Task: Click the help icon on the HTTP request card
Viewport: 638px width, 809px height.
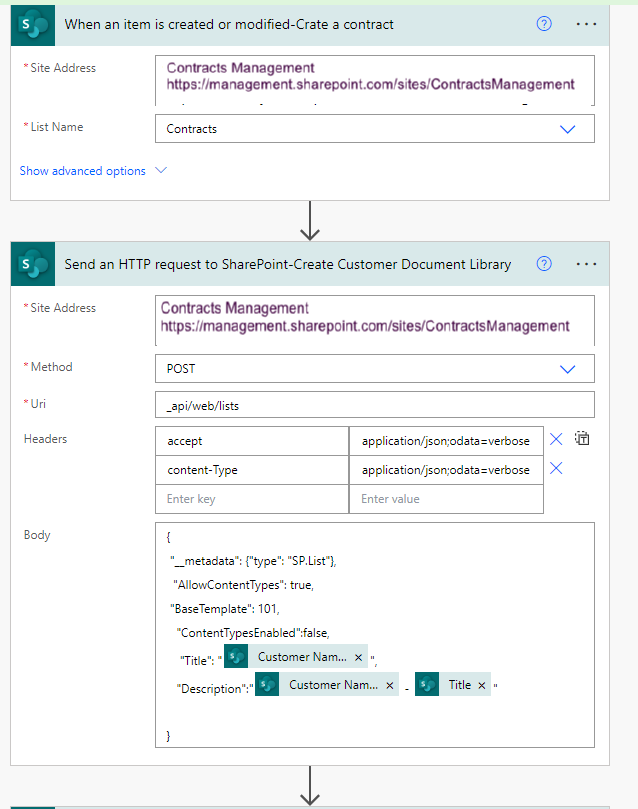Action: (x=544, y=264)
